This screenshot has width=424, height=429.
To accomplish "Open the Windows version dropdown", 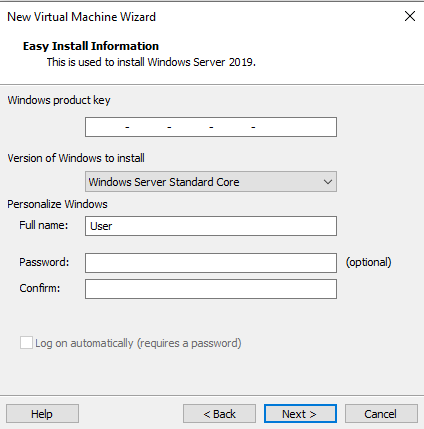I will tap(211, 182).
